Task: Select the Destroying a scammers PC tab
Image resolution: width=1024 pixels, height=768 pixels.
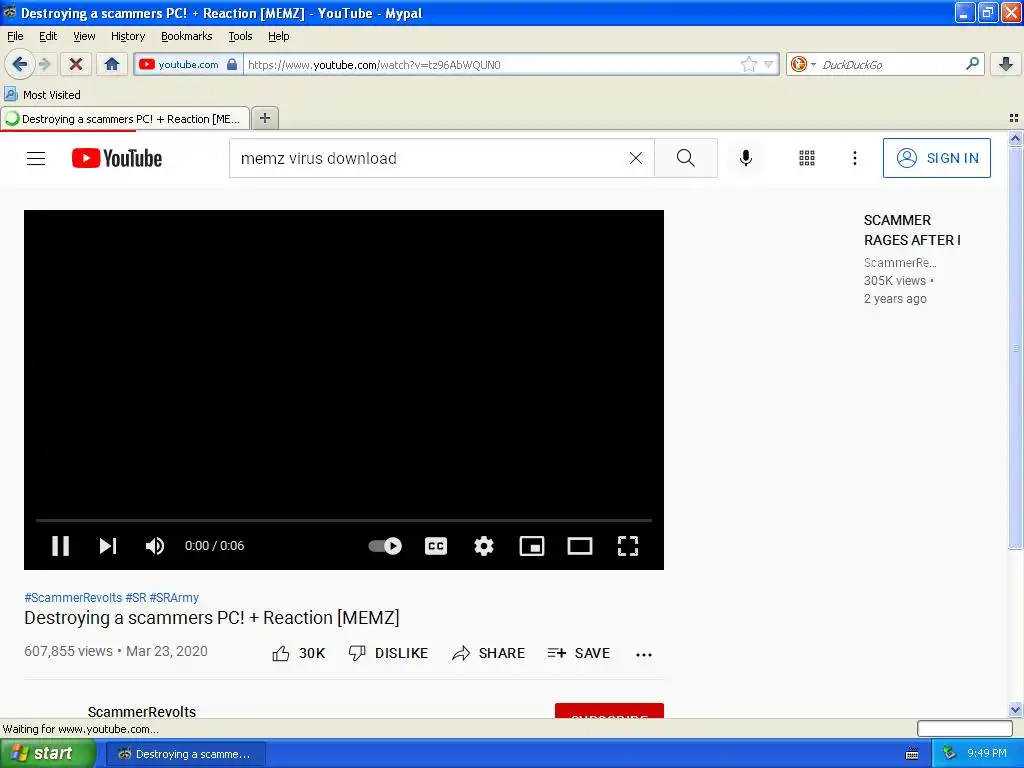Action: click(x=125, y=119)
